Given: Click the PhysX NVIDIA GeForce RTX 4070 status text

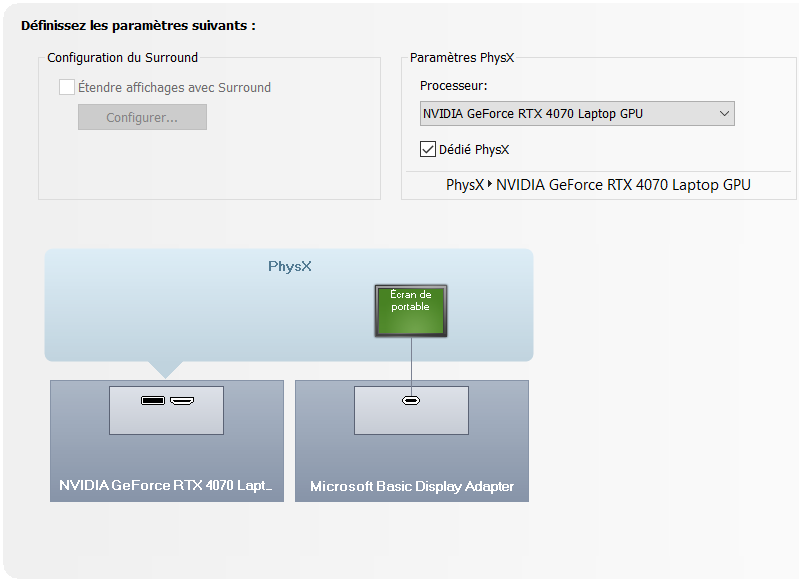Looking at the screenshot, I should pyautogui.click(x=598, y=185).
